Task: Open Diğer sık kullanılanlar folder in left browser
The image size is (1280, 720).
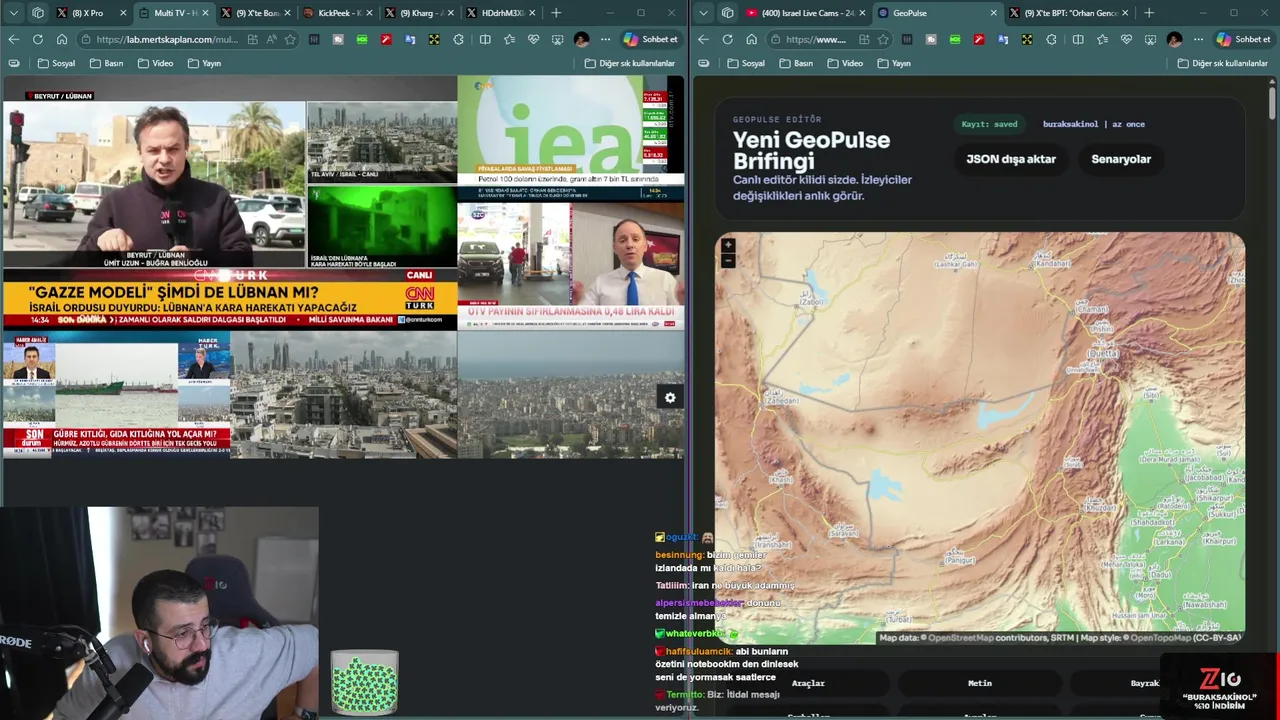Action: click(629, 63)
